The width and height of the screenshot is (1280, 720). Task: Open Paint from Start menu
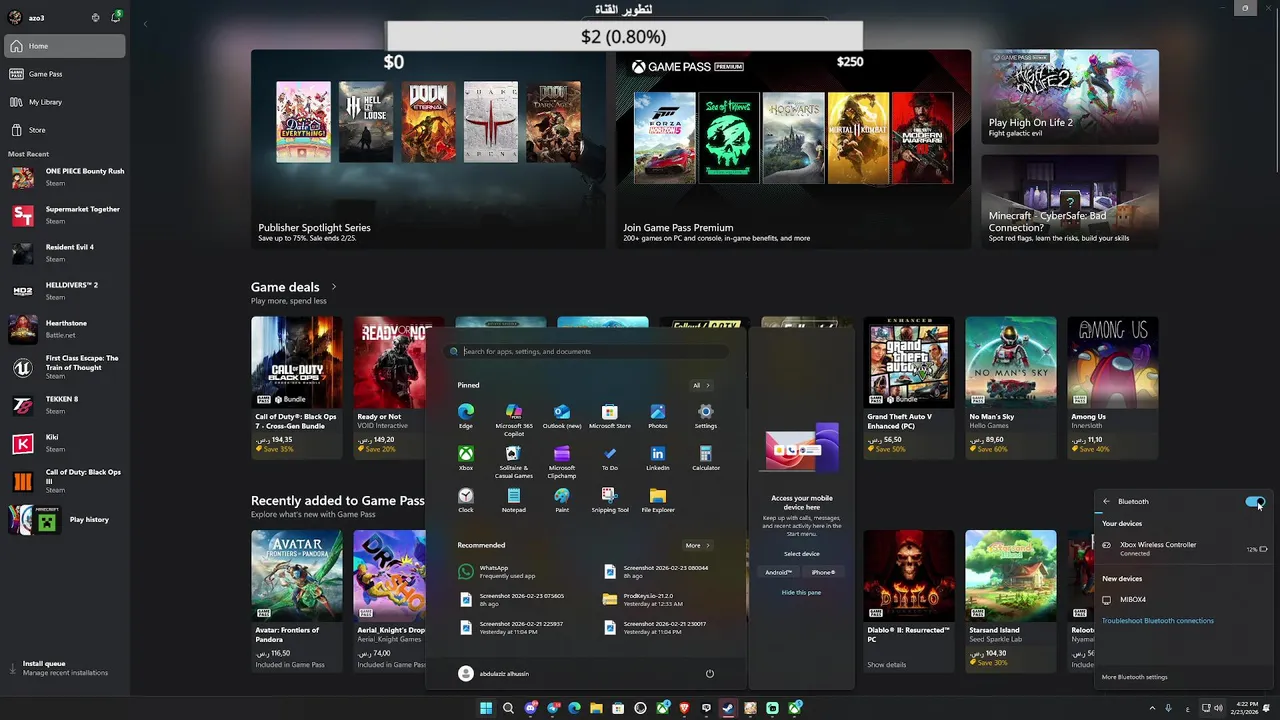coord(562,500)
